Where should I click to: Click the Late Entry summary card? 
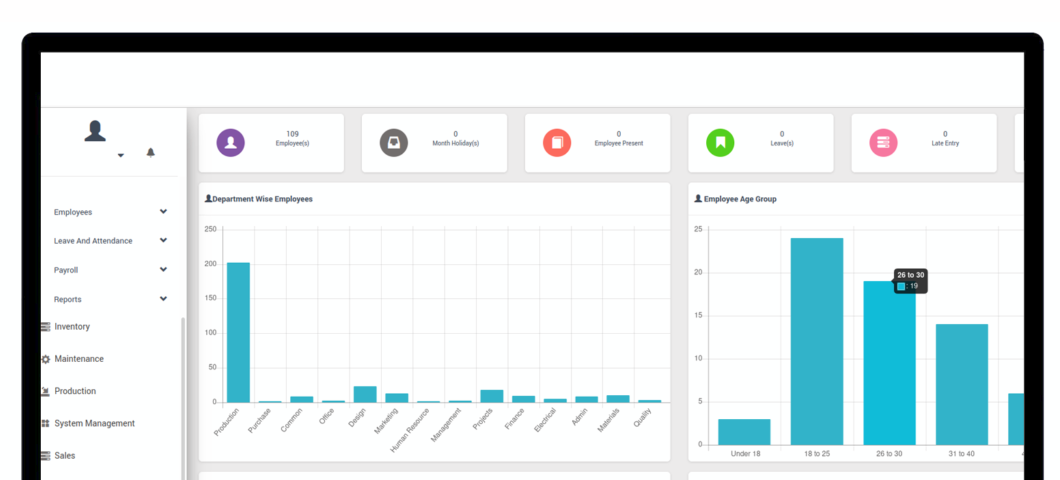[924, 143]
